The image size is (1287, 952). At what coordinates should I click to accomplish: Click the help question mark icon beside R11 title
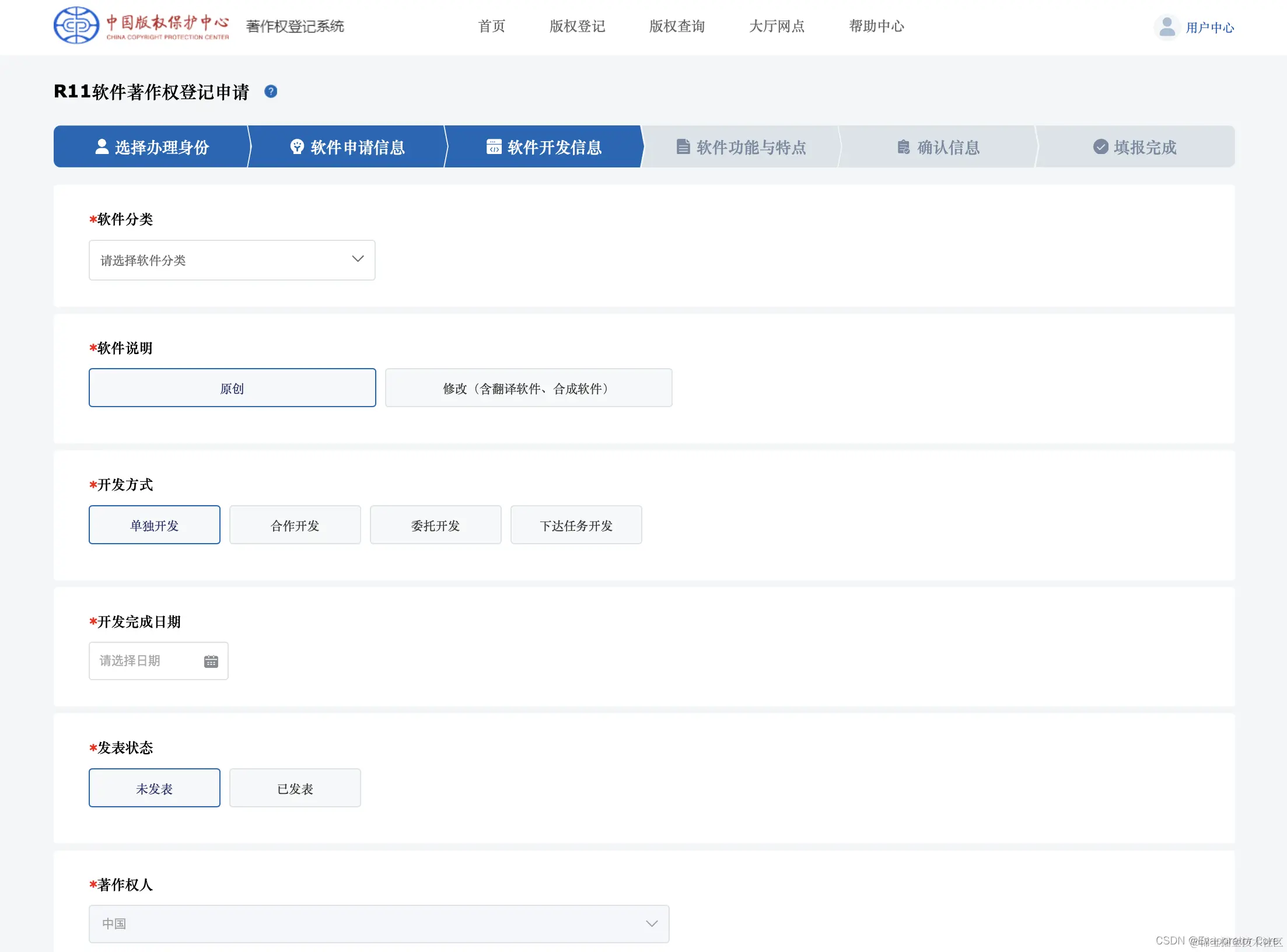(x=271, y=91)
